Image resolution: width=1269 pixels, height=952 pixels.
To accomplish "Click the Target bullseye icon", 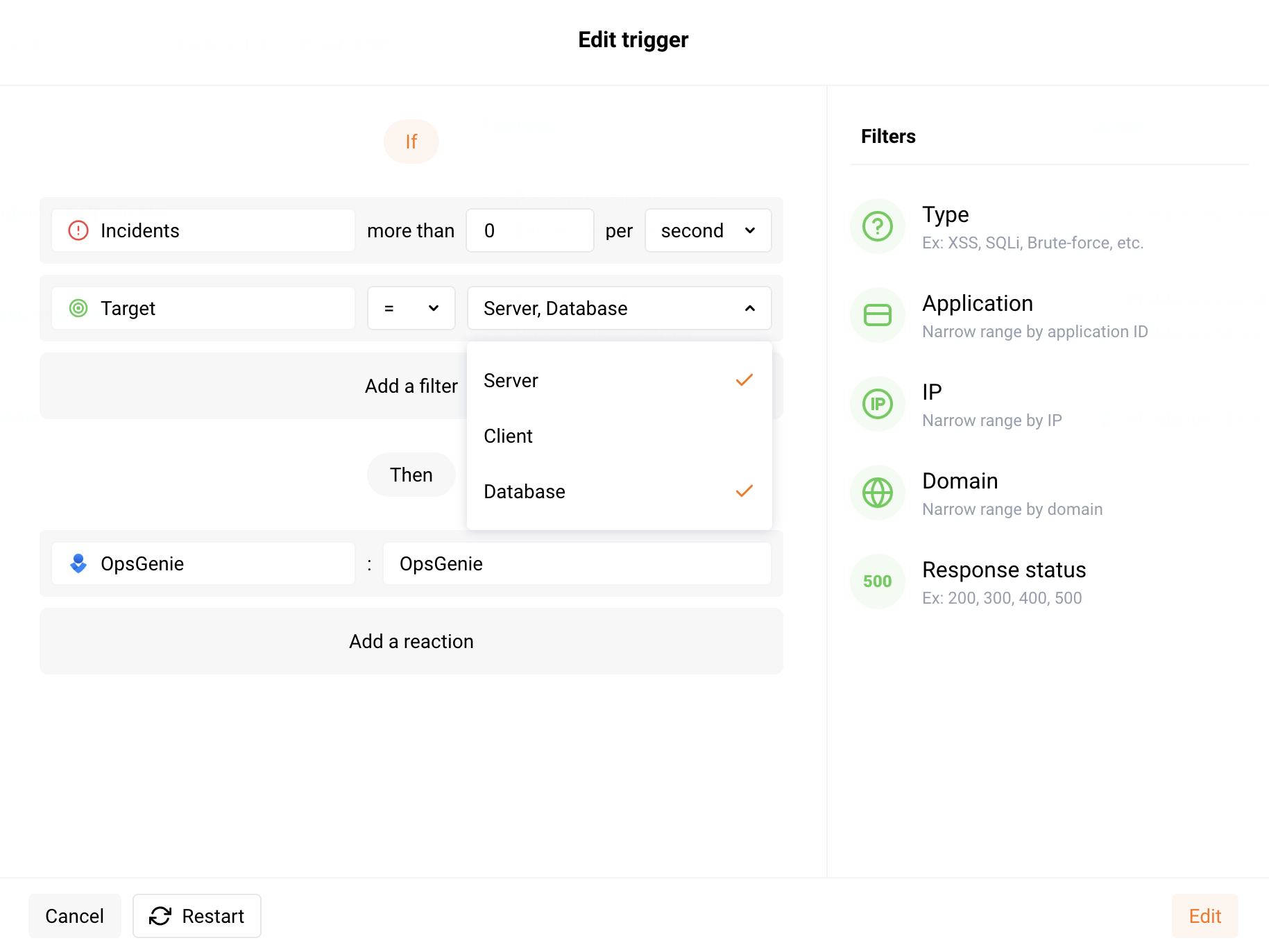I will (78, 308).
